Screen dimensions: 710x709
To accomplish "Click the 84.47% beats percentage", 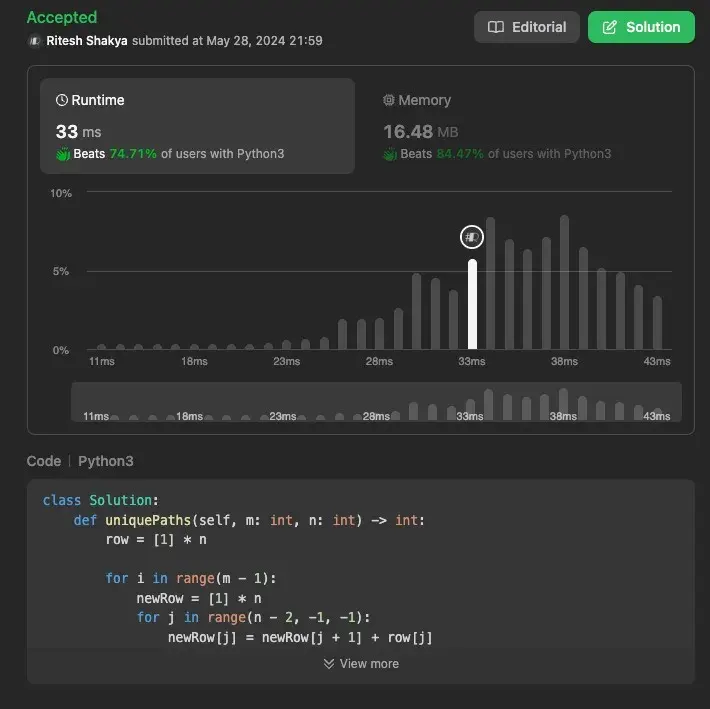I will (x=460, y=154).
